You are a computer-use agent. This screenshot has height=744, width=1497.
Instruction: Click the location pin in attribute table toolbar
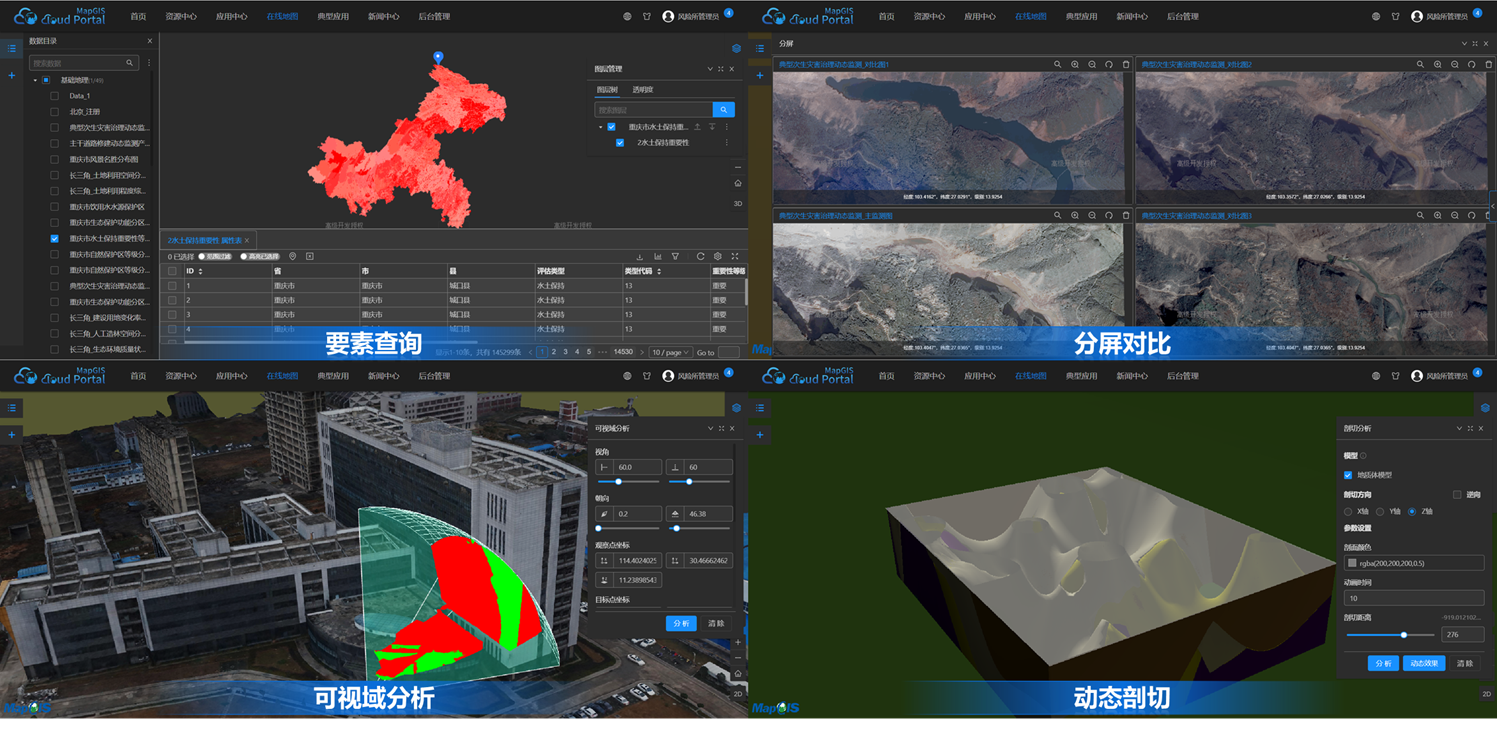pyautogui.click(x=293, y=257)
